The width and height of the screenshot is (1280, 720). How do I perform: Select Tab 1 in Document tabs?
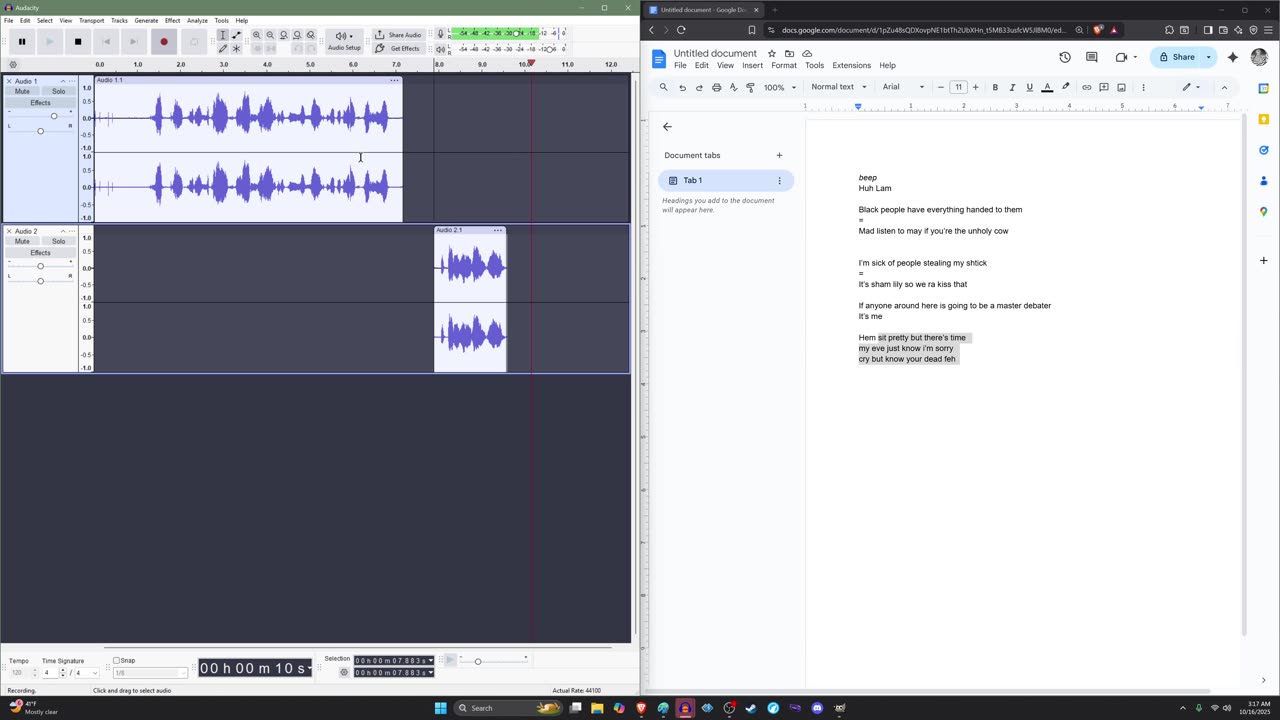pos(726,181)
